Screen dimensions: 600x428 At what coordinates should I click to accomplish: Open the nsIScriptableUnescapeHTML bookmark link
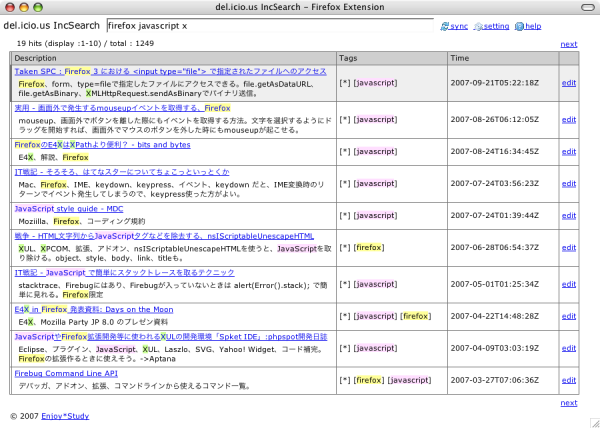coord(164,236)
